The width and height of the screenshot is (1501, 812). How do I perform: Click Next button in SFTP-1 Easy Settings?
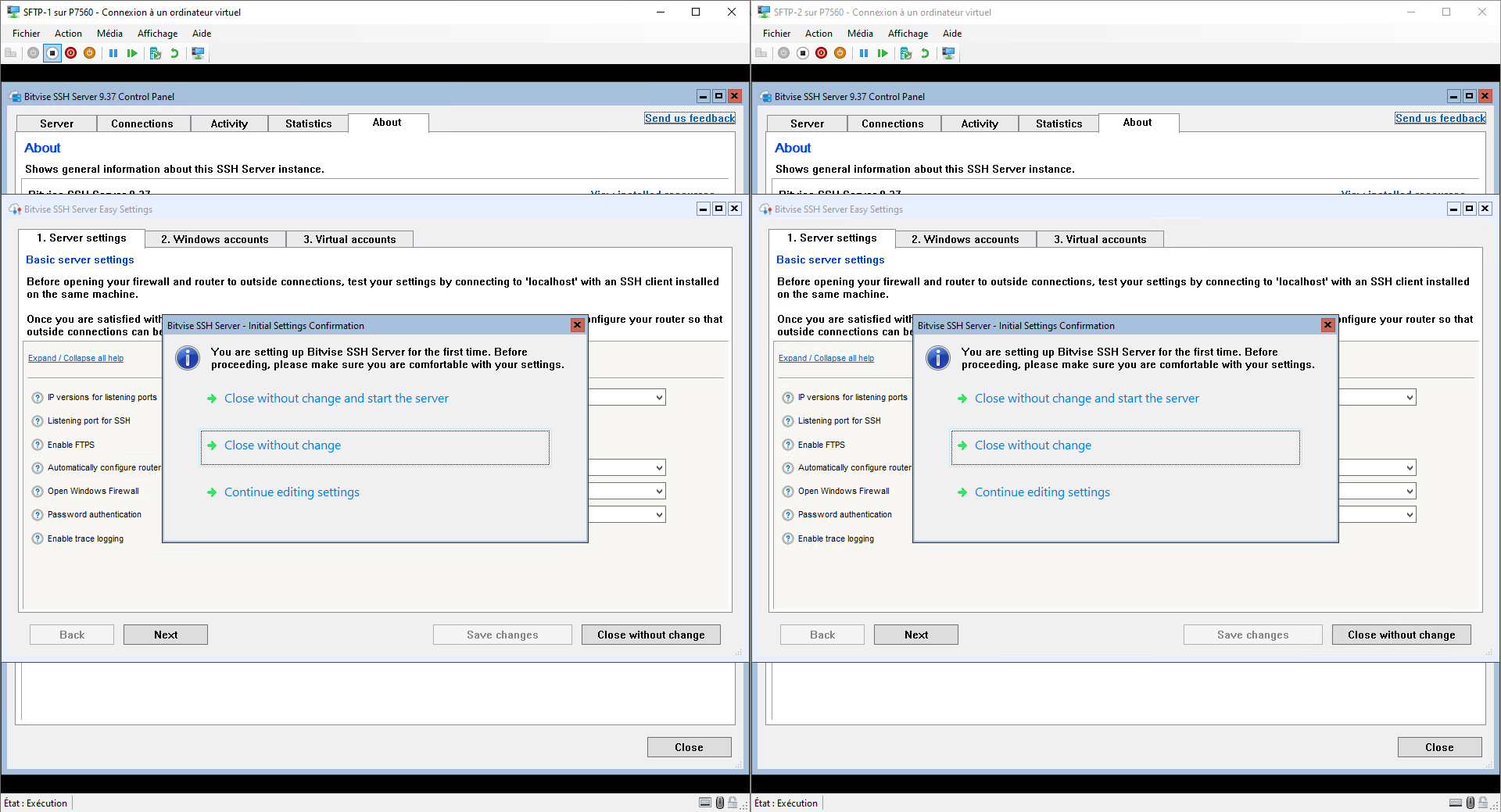coord(166,635)
